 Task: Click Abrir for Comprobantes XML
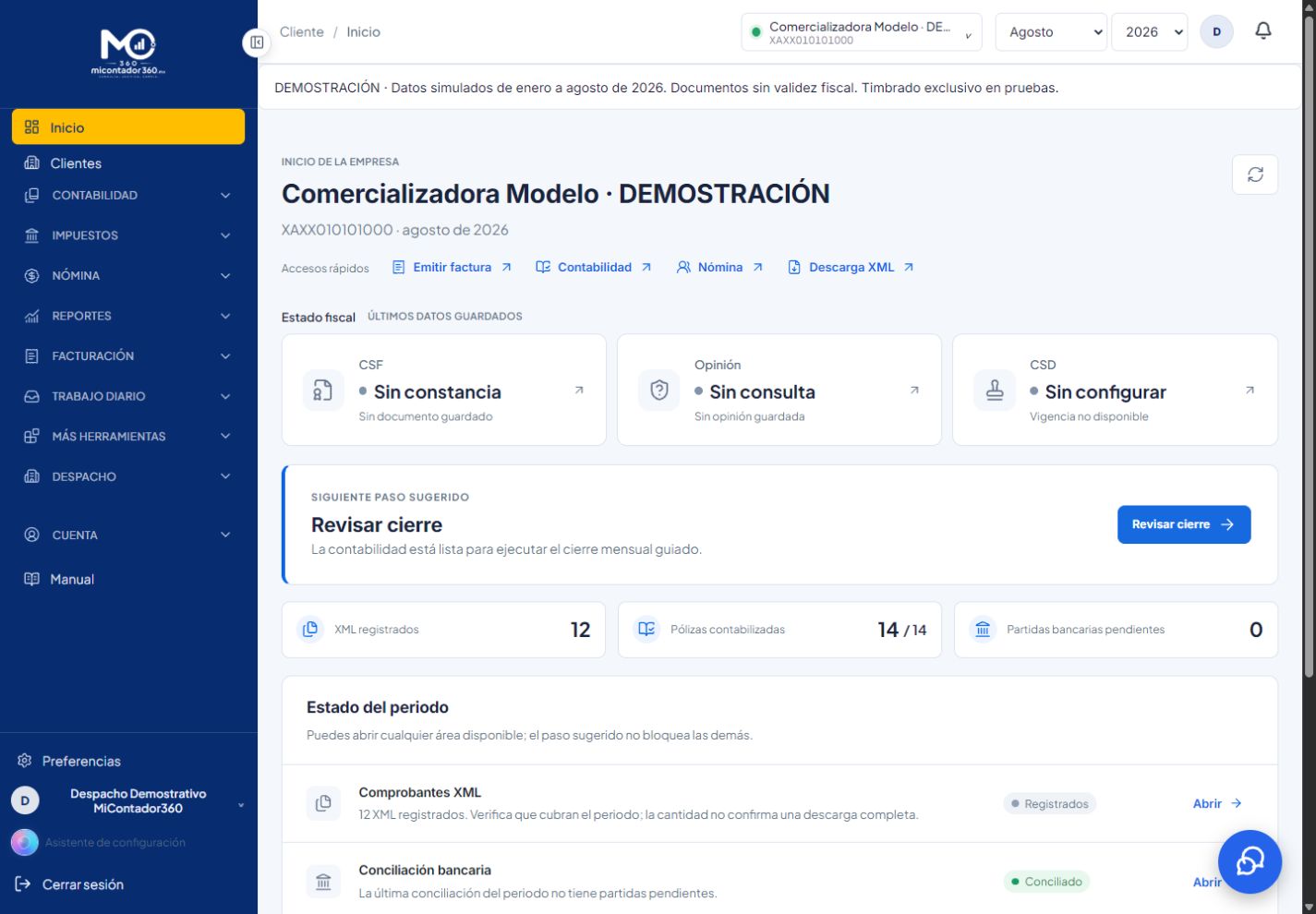[1217, 803]
